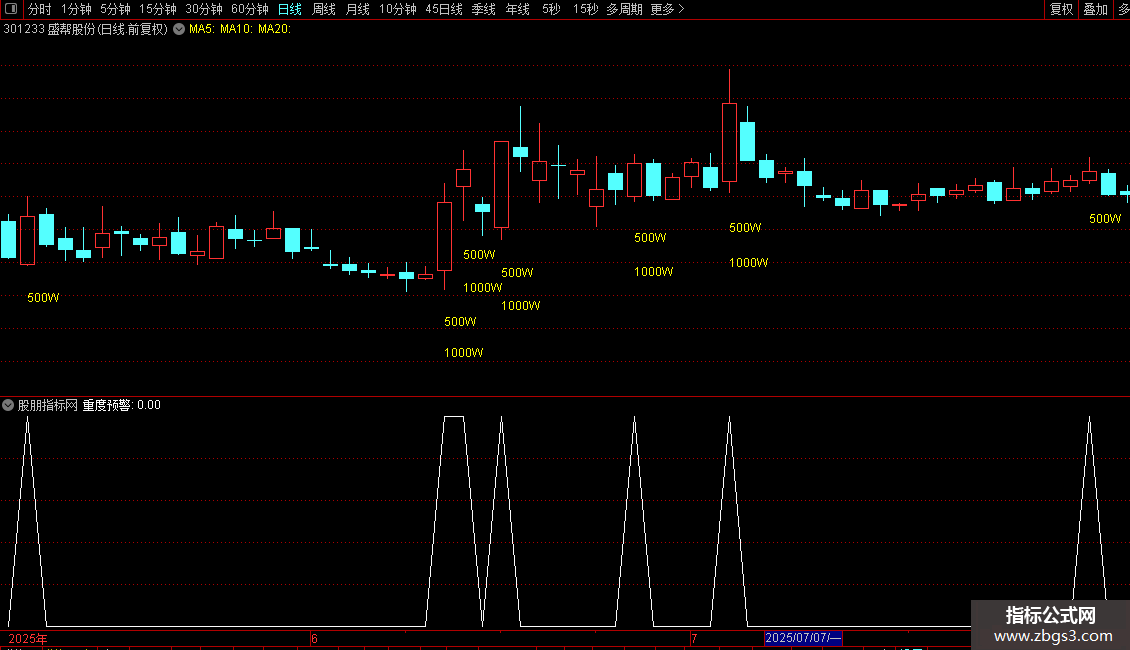The image size is (1130, 650).
Task: Open the dropdown icon beside 盛帮股份 title
Action: pyautogui.click(x=179, y=29)
